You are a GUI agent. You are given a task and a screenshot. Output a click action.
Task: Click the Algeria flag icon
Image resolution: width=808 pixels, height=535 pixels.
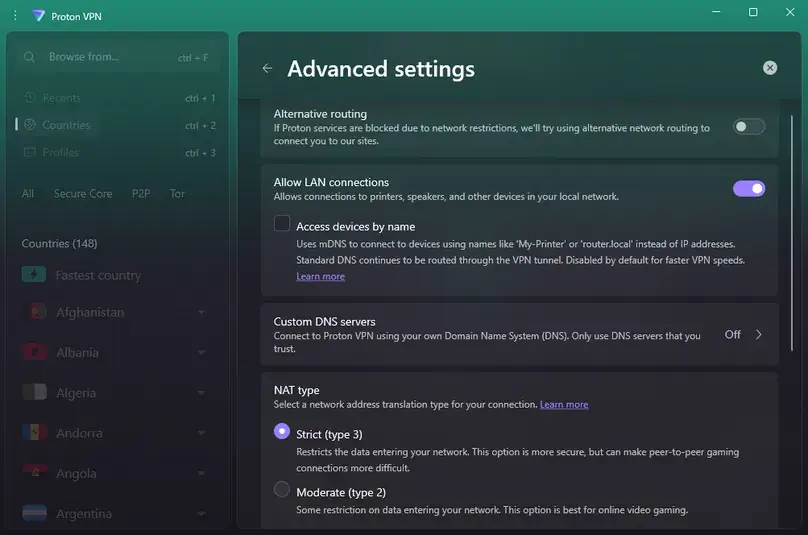tap(35, 392)
